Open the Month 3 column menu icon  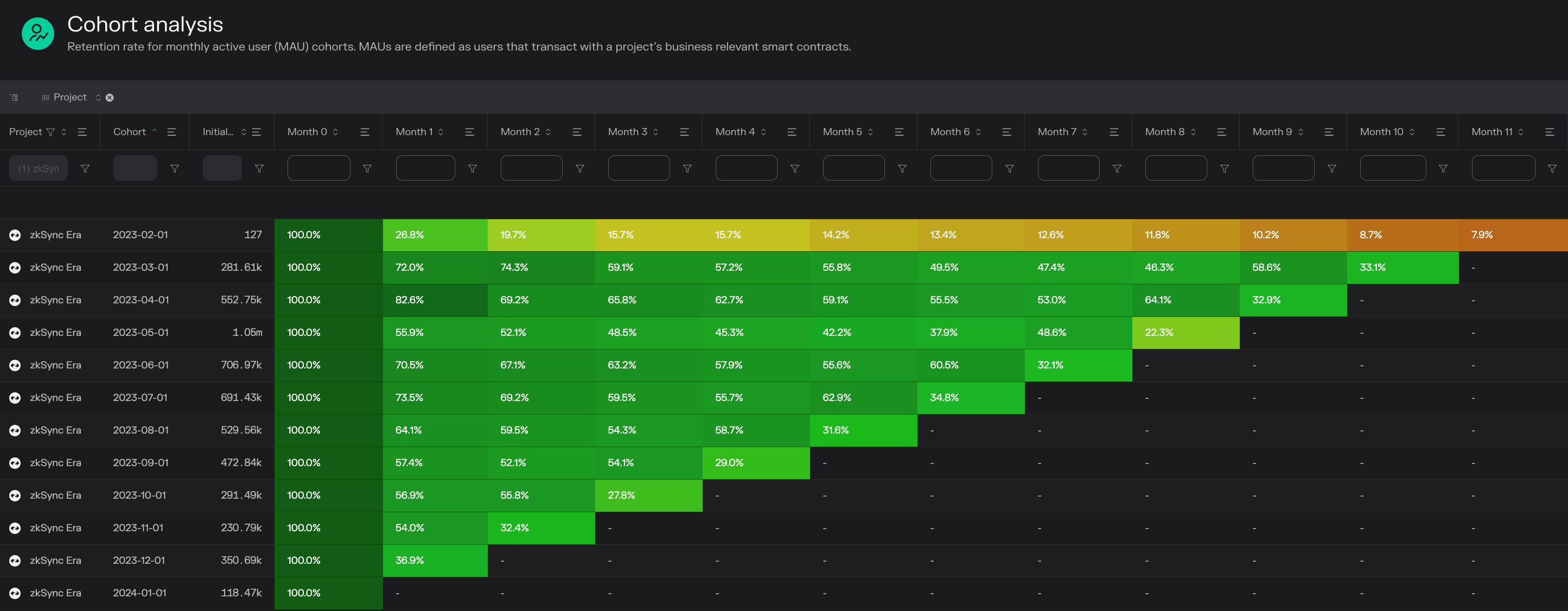pyautogui.click(x=684, y=132)
